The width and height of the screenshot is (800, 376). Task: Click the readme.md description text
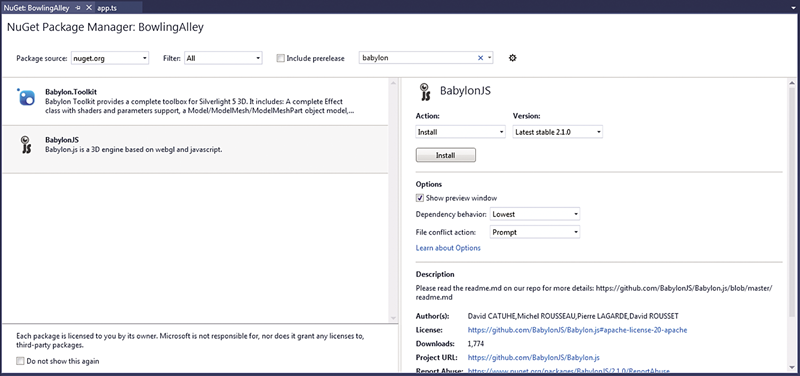pyautogui.click(x=594, y=292)
